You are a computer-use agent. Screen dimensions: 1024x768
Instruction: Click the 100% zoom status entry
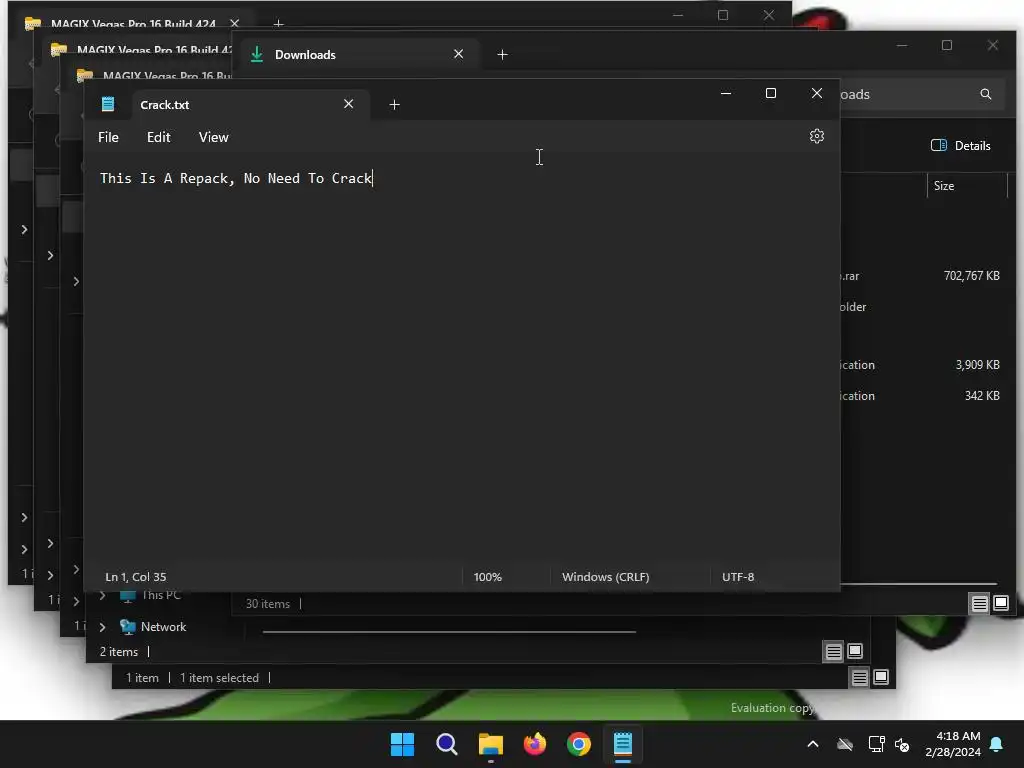(488, 577)
